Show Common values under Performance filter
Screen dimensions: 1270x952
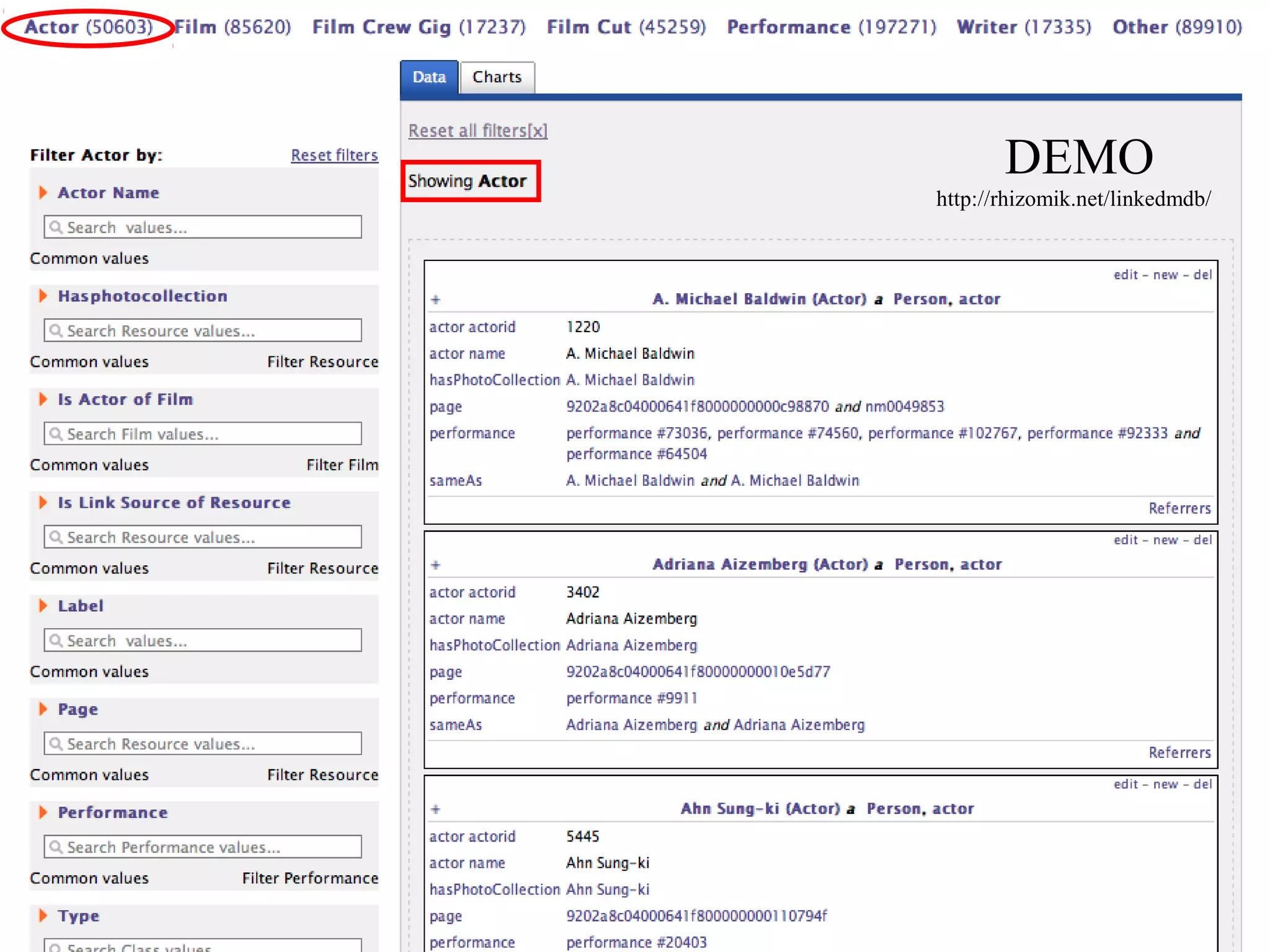tap(89, 878)
